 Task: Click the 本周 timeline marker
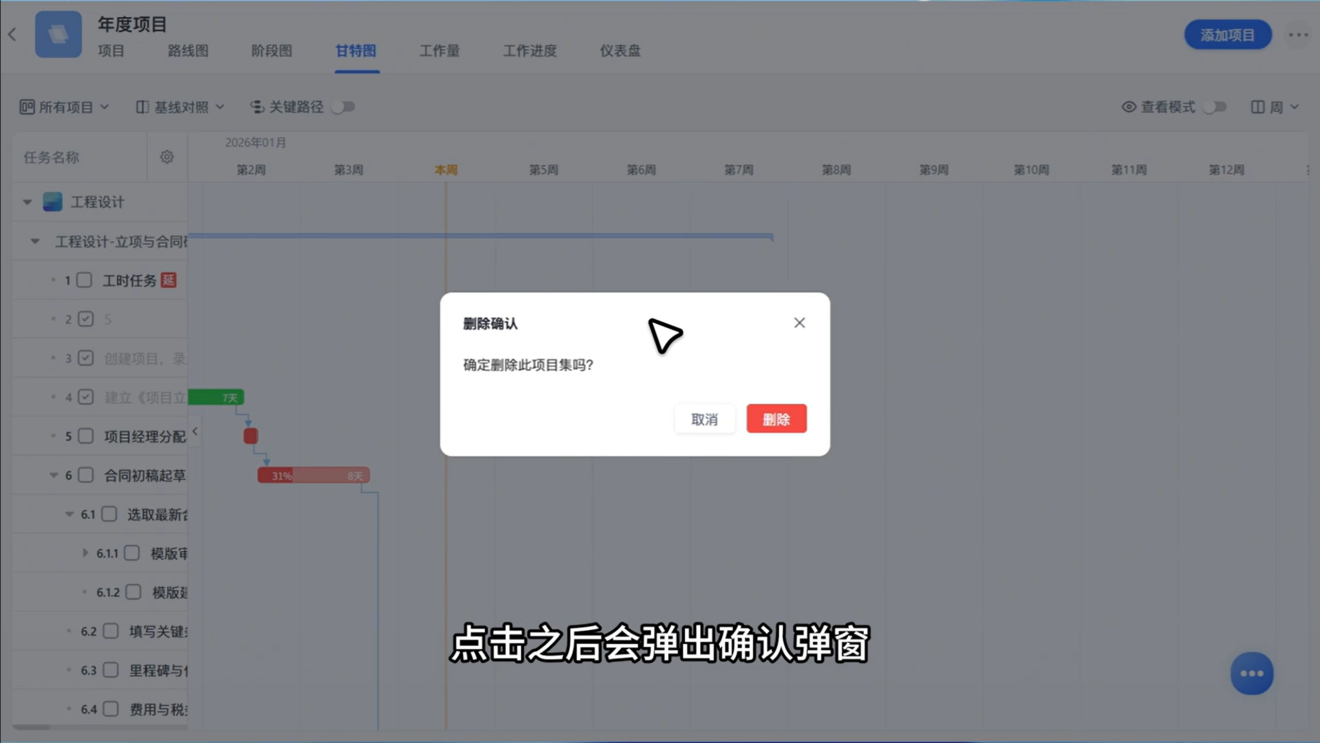tap(446, 170)
